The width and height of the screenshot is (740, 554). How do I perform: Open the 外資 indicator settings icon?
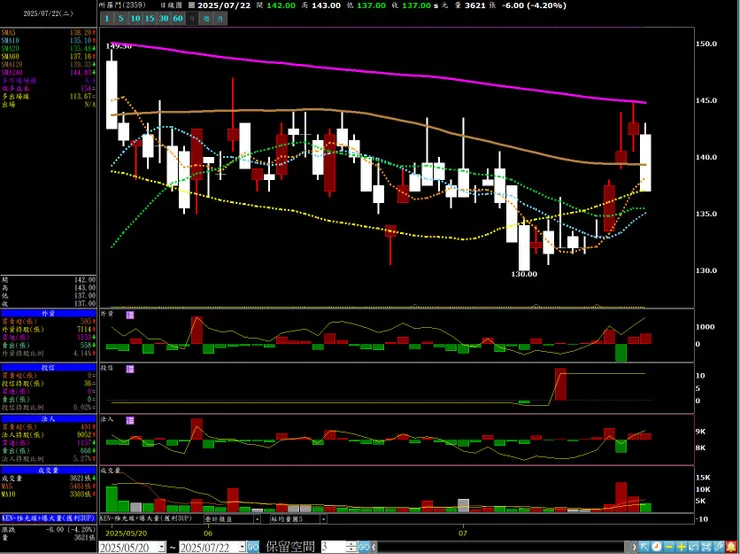click(130, 315)
